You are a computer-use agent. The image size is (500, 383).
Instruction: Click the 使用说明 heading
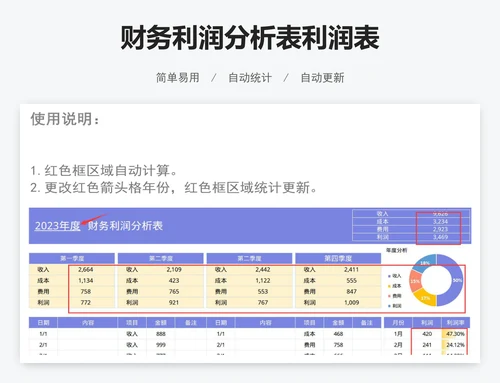coord(65,119)
